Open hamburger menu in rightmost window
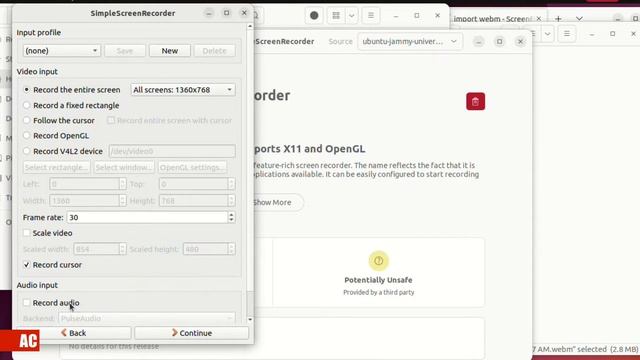640x360 pixels. pyautogui.click(x=567, y=34)
